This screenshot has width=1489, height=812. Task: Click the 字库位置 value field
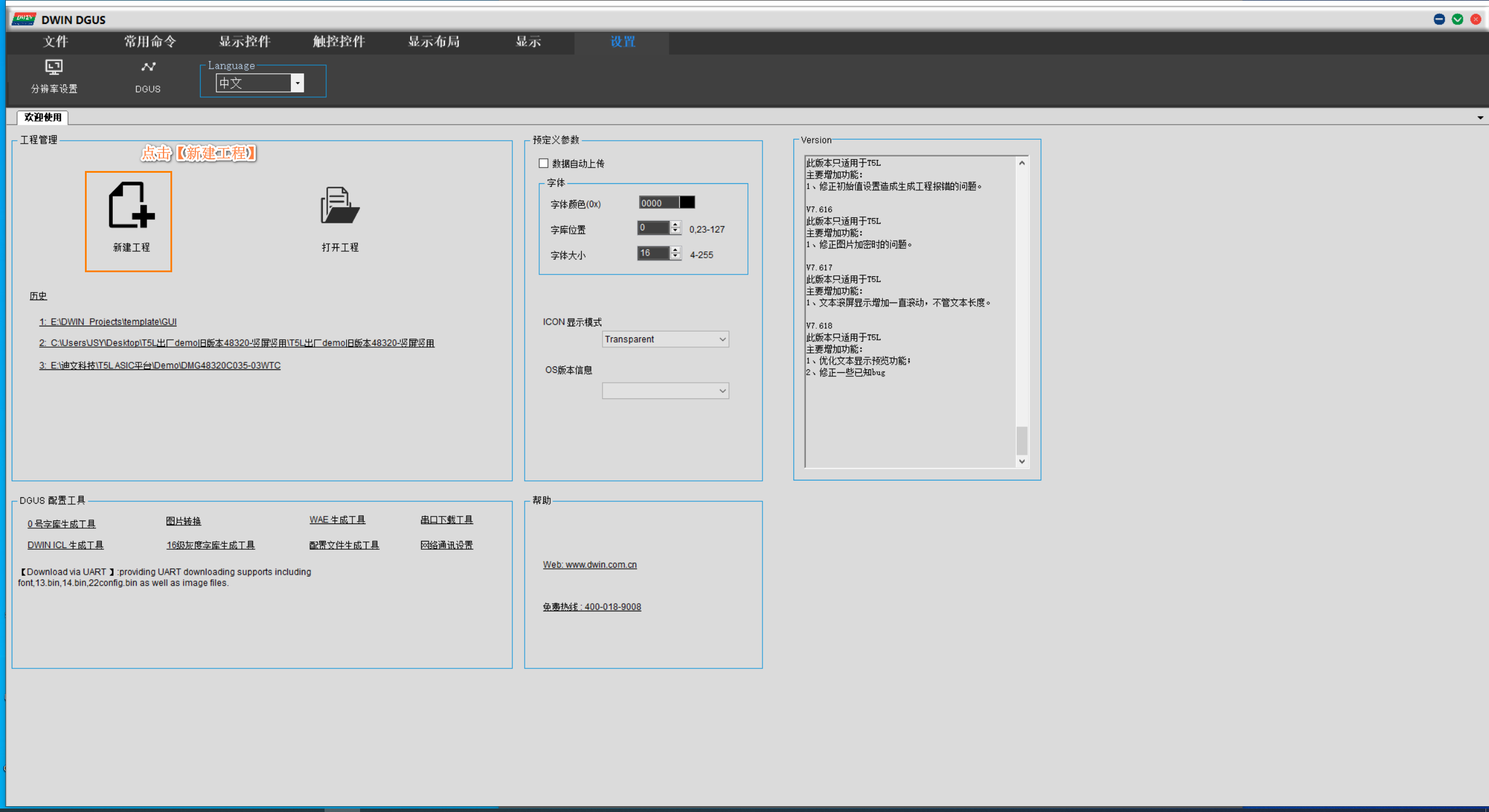coord(653,227)
